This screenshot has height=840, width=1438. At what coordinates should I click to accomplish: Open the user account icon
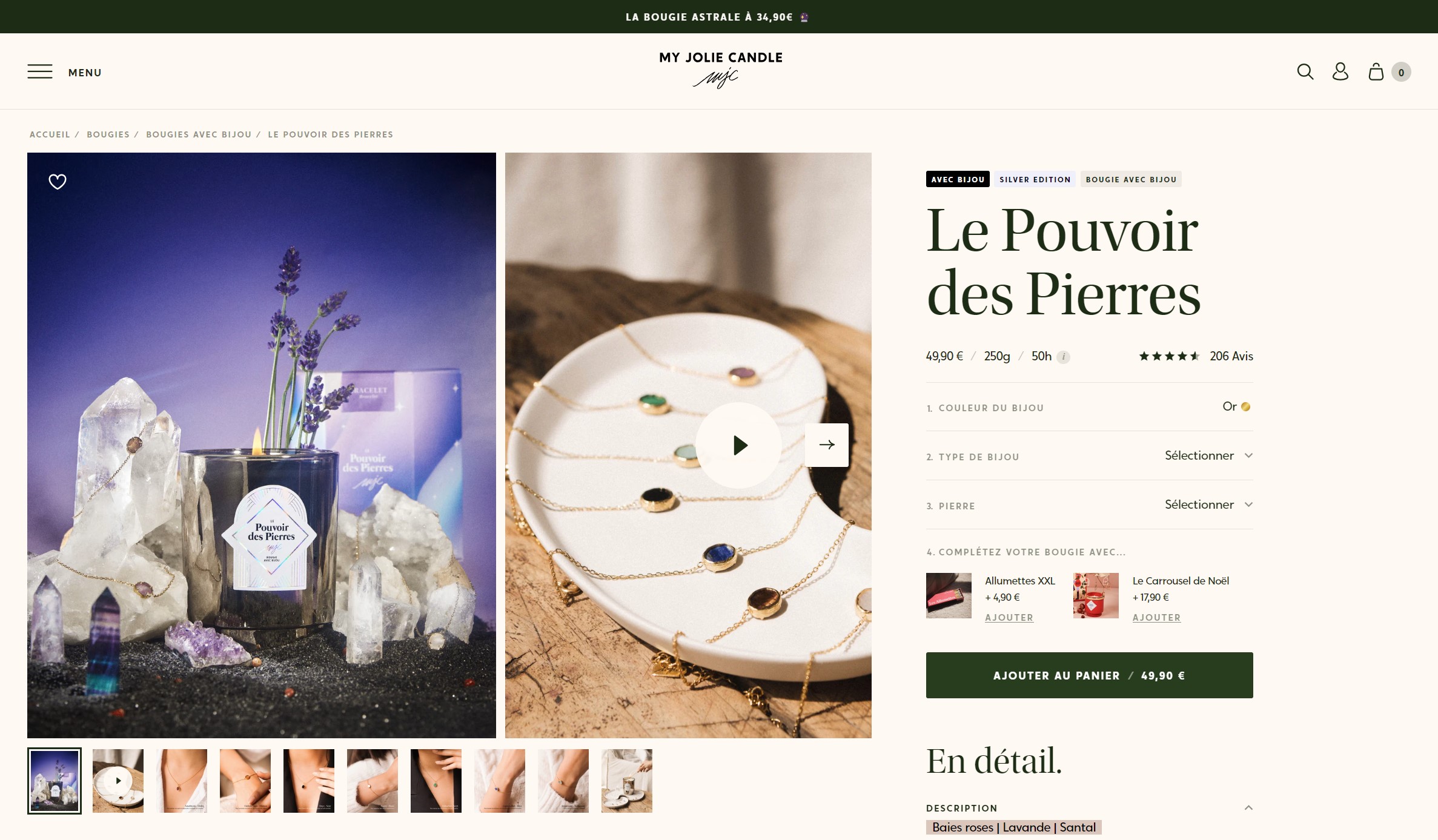tap(1340, 71)
